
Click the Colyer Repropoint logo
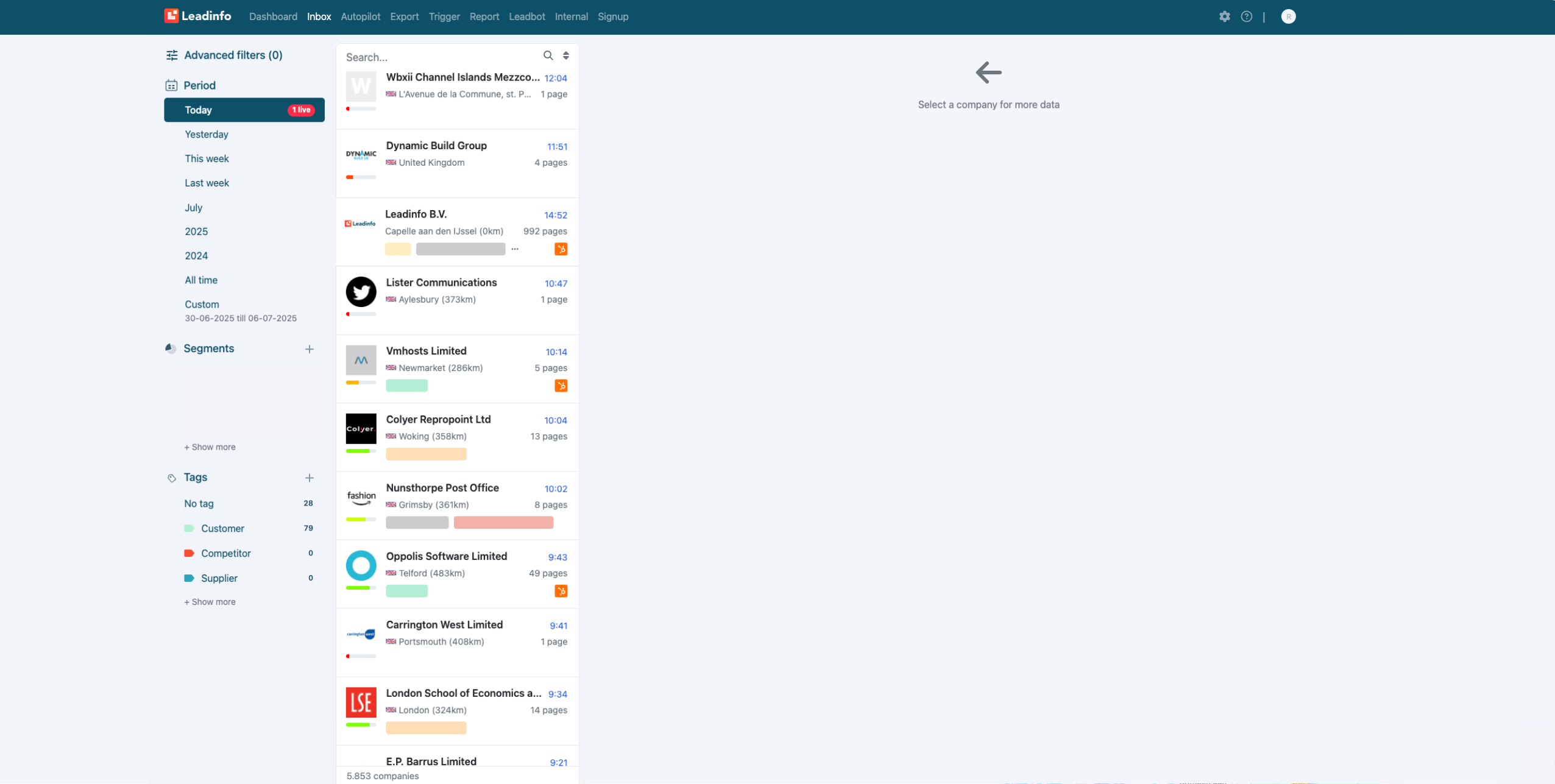[361, 429]
